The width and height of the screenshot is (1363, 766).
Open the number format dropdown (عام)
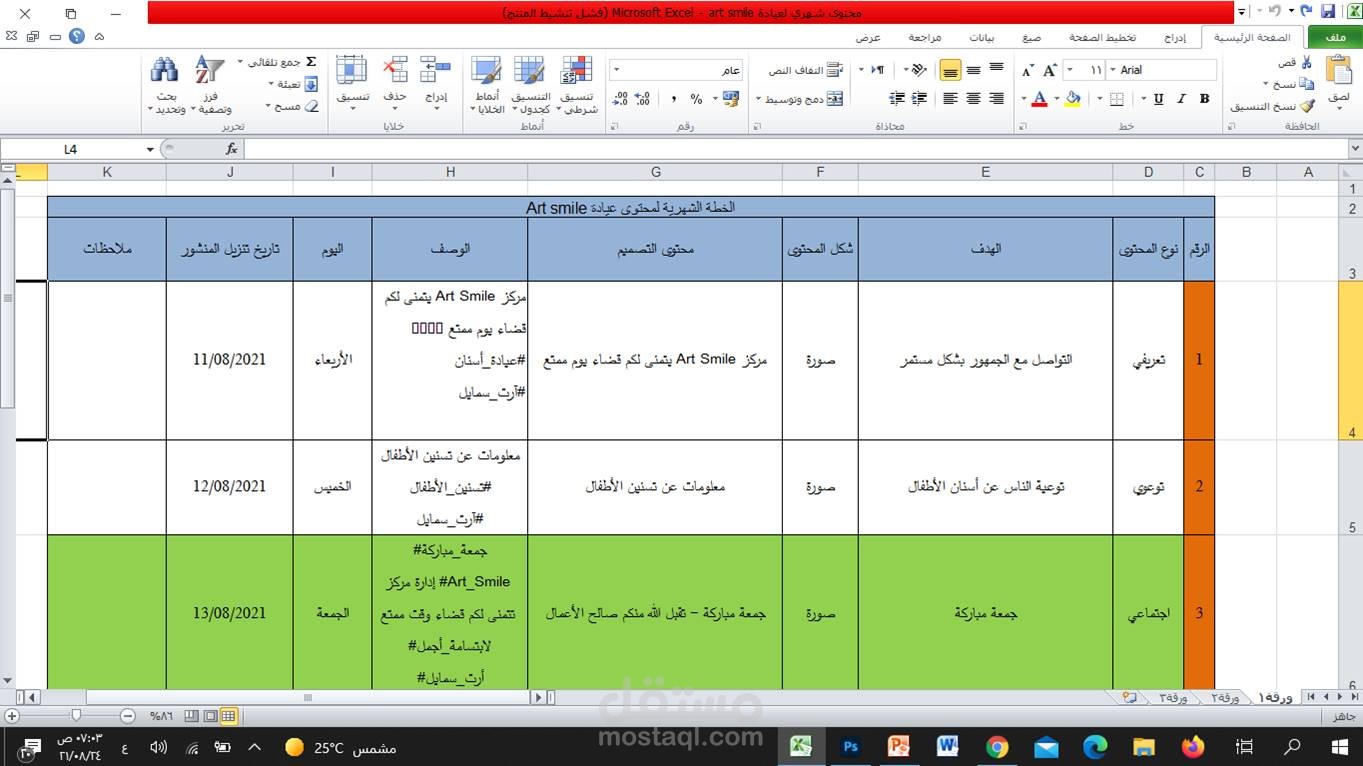pyautogui.click(x=615, y=70)
